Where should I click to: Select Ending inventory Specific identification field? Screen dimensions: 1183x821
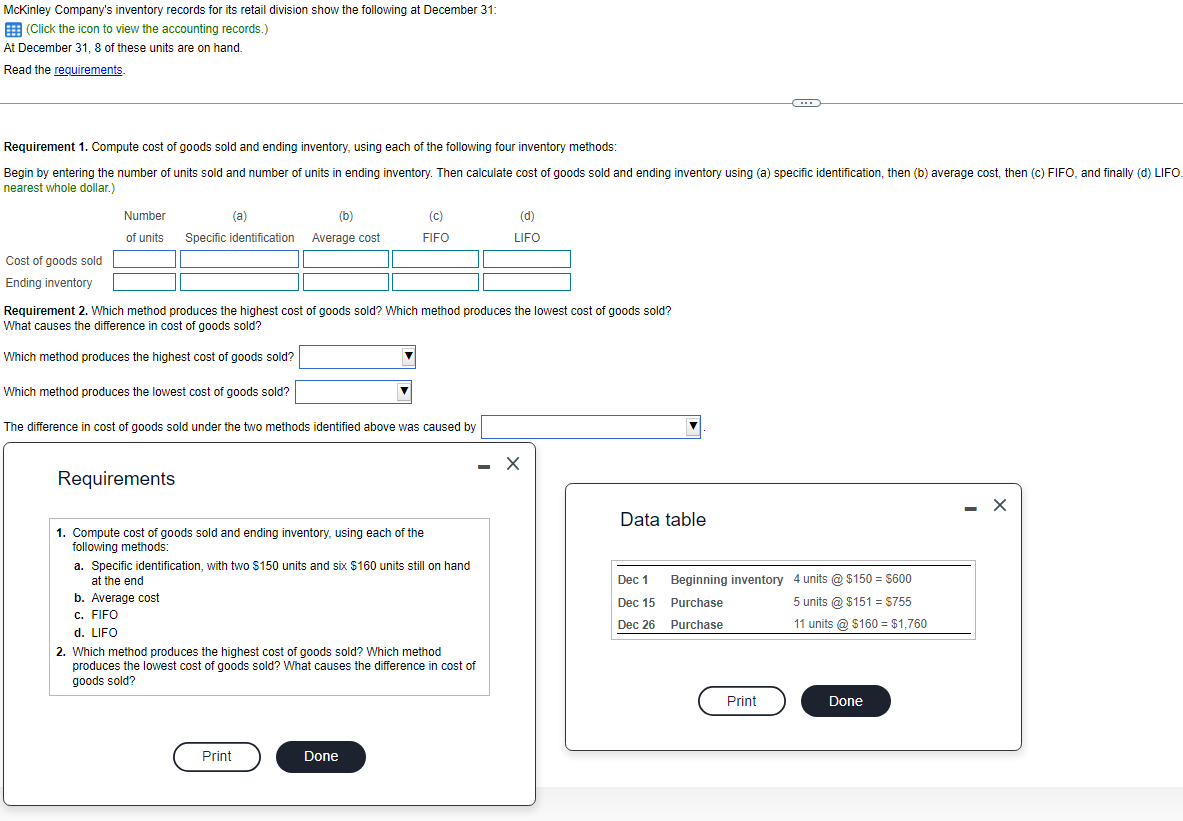coord(239,282)
